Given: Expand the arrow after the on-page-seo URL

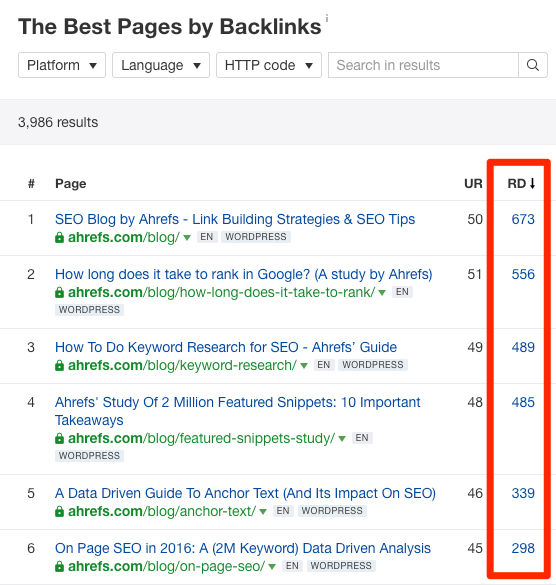Looking at the screenshot, I should (272, 567).
